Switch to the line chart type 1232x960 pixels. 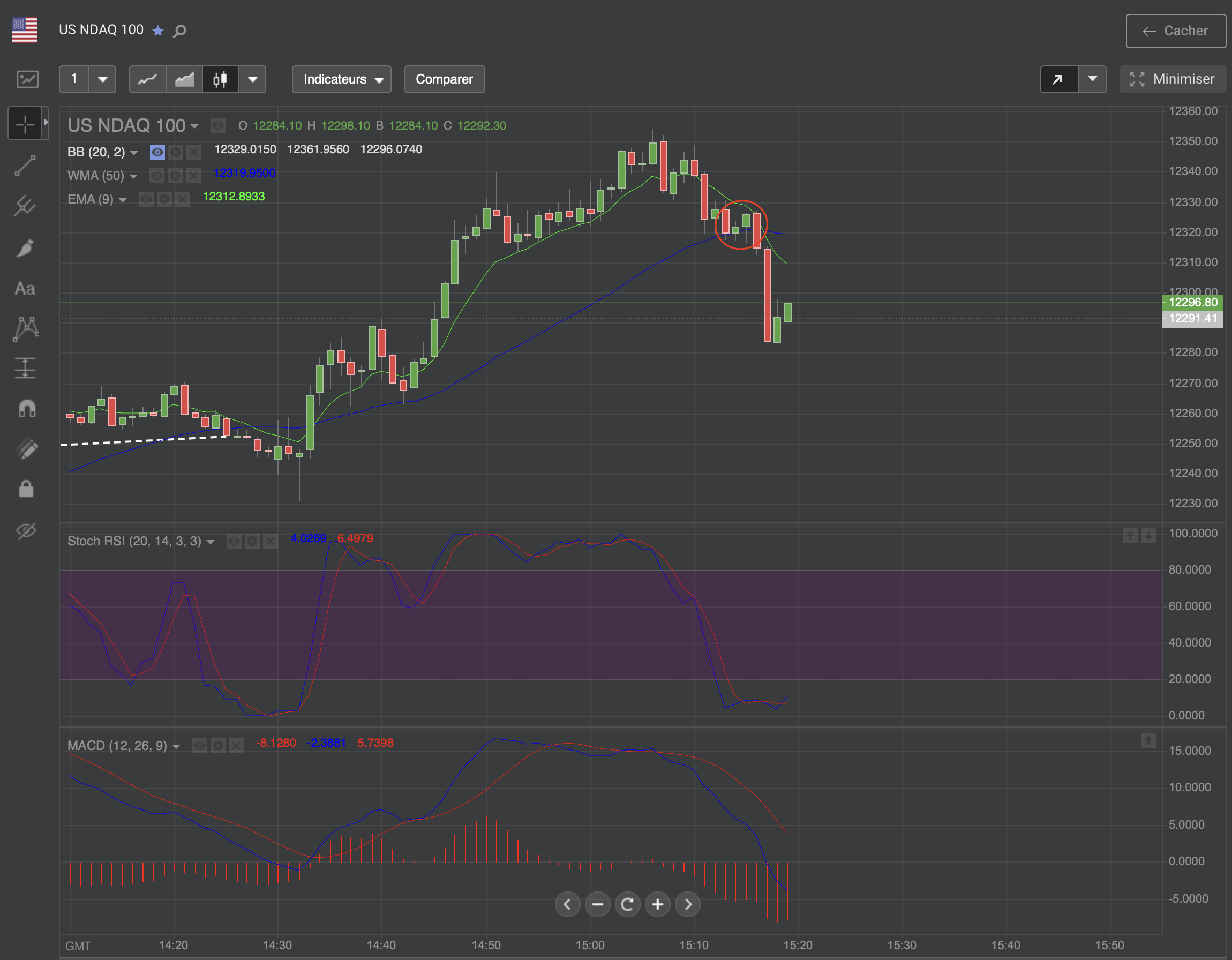click(x=148, y=79)
